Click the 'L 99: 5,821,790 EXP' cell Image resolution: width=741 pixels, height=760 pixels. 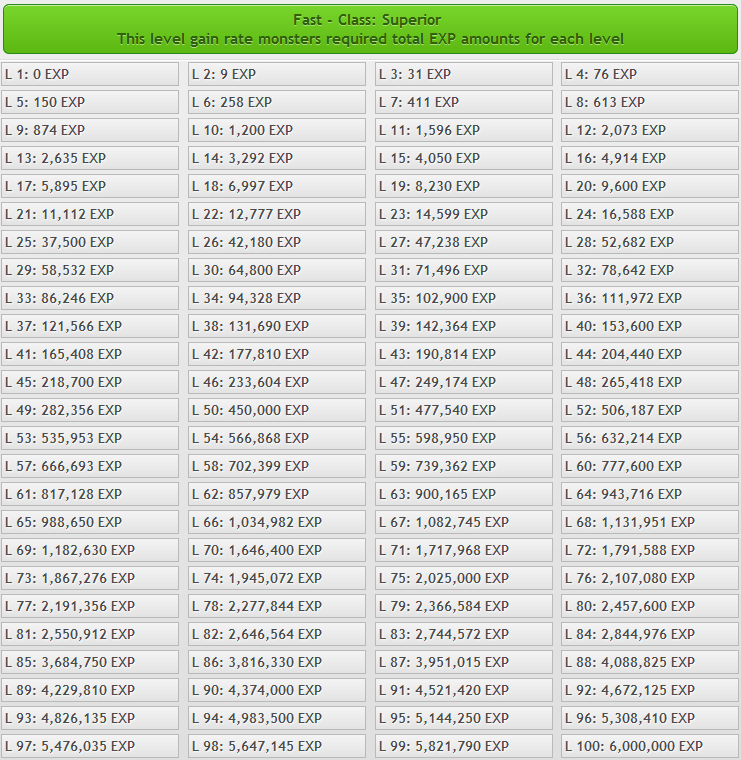[x=463, y=746]
